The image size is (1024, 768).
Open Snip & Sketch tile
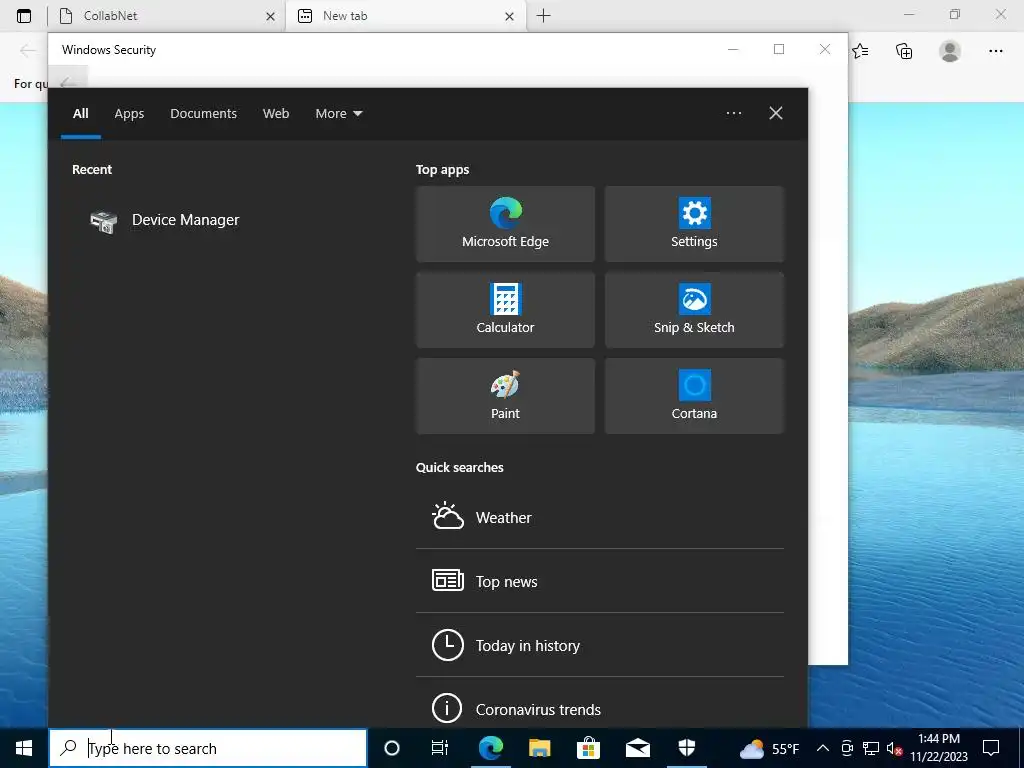694,310
